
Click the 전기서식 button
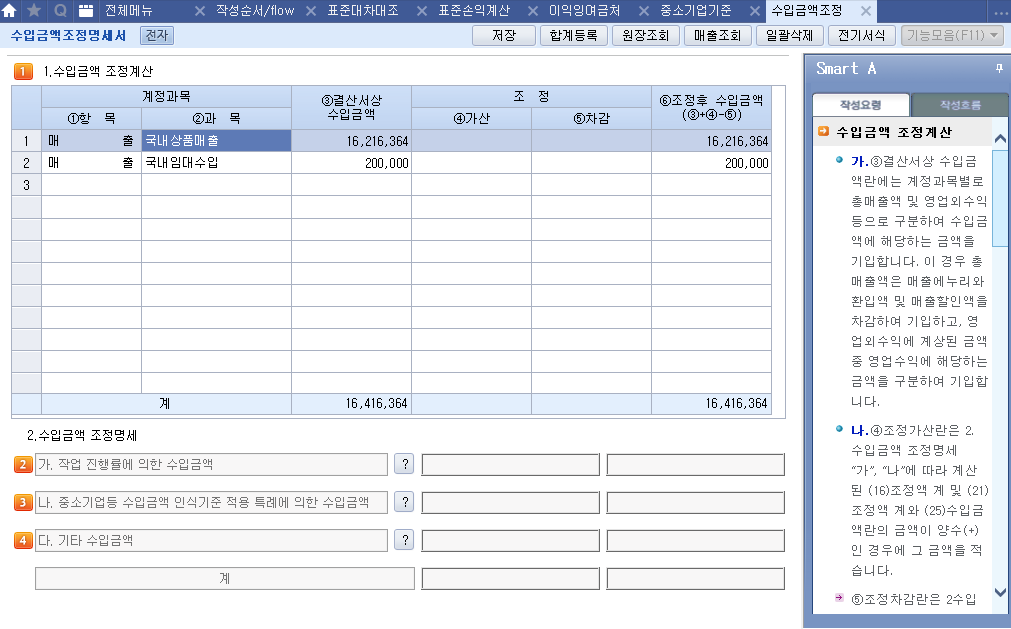click(861, 35)
